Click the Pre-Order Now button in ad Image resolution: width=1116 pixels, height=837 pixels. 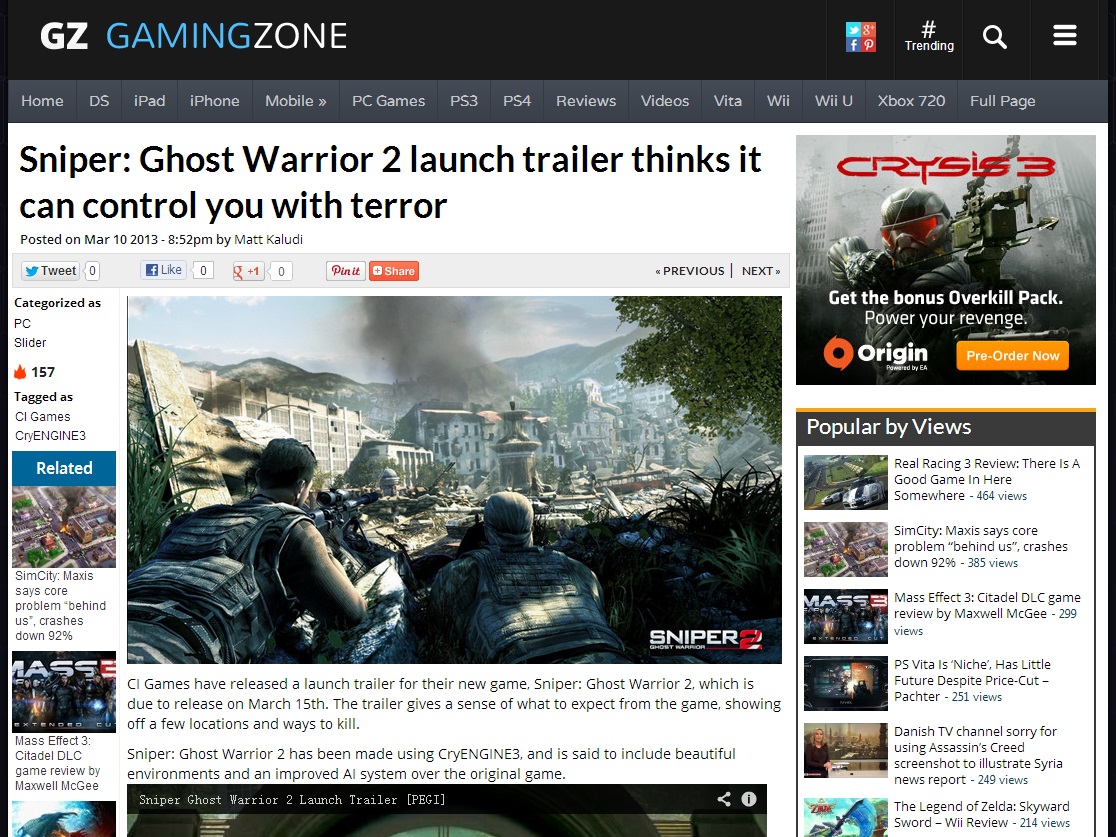[x=1012, y=356]
